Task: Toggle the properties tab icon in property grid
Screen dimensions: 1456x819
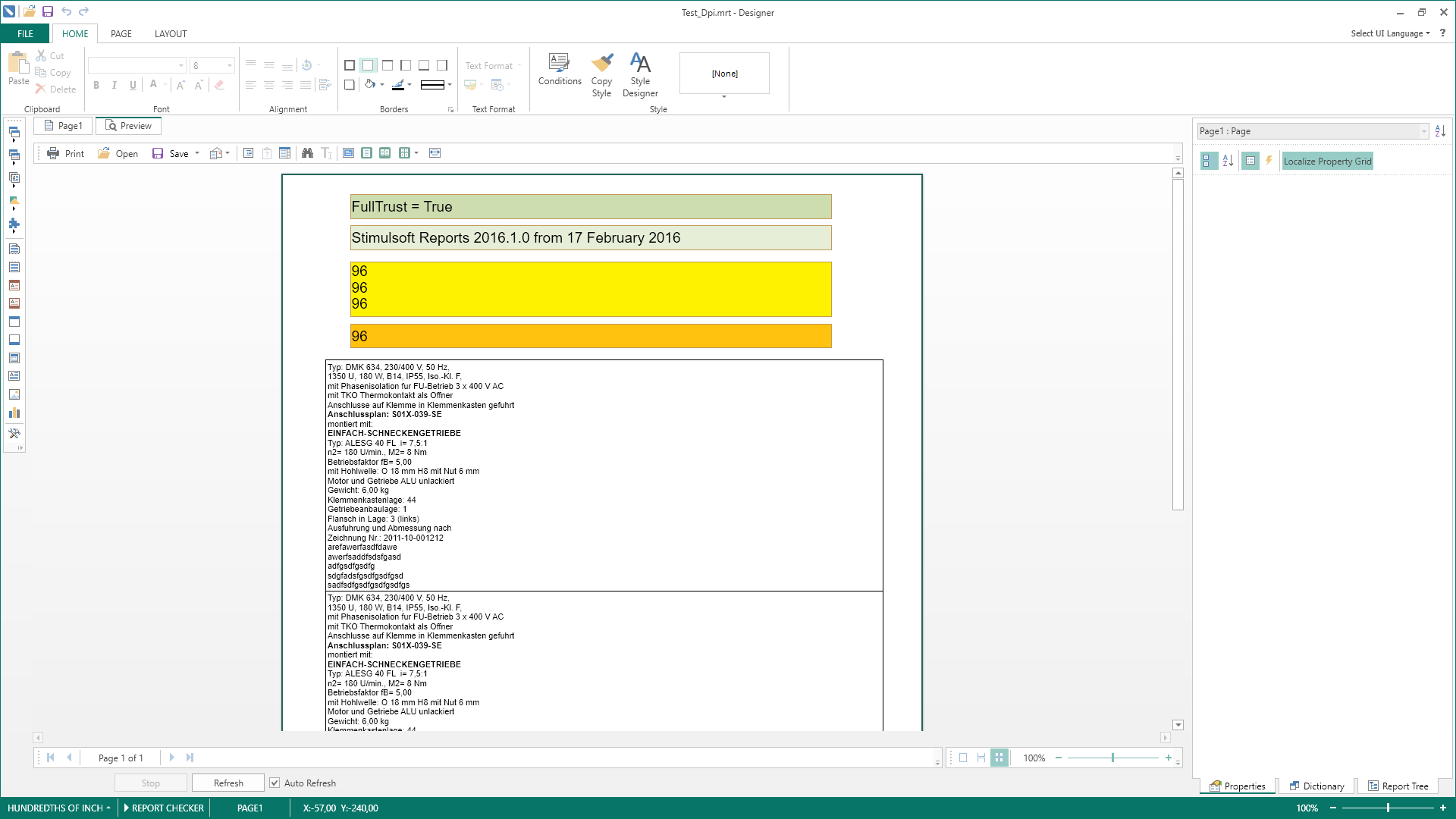Action: (x=1250, y=161)
